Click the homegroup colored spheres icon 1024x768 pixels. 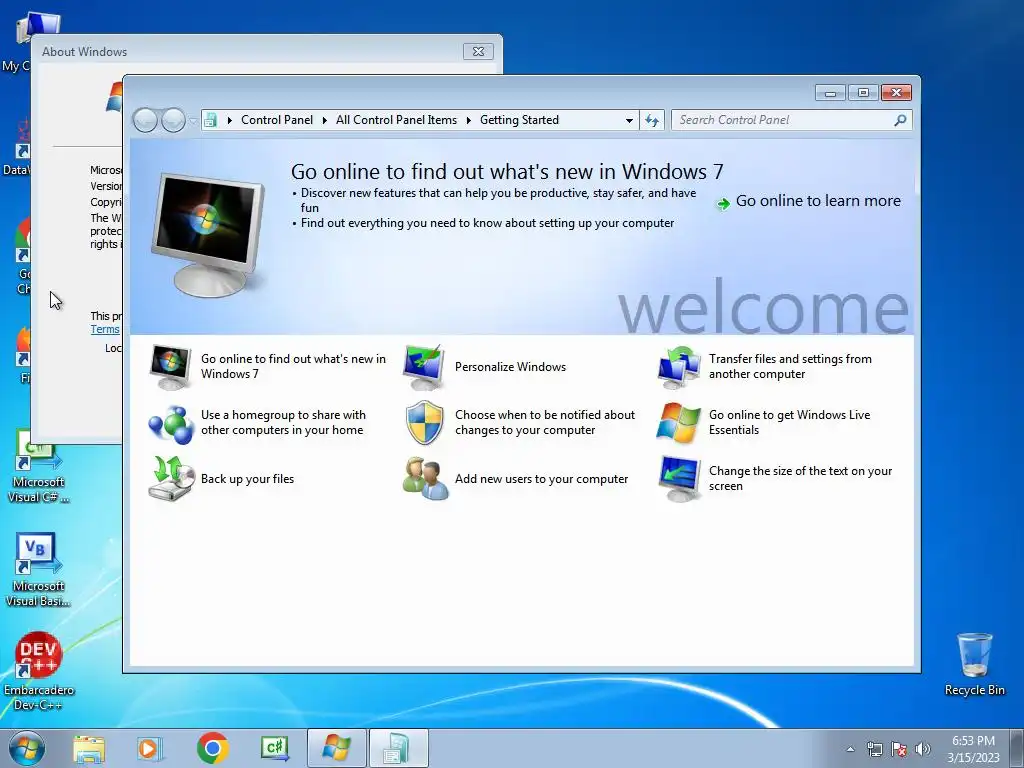[x=170, y=424]
